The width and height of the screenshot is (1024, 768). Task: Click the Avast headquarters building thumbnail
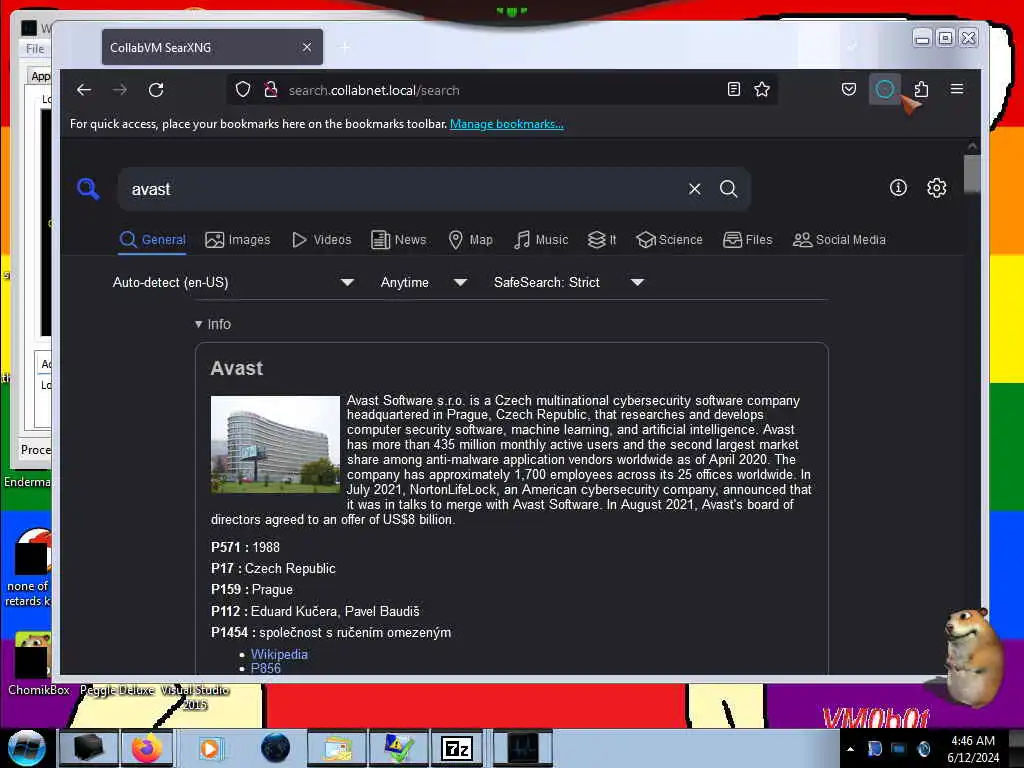coord(275,443)
